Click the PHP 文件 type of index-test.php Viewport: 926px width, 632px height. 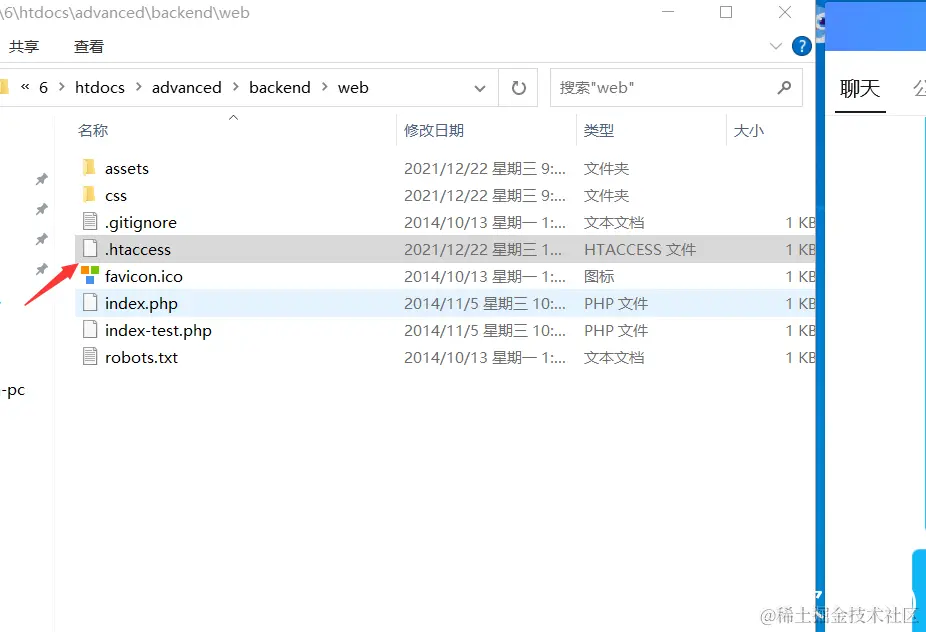616,331
